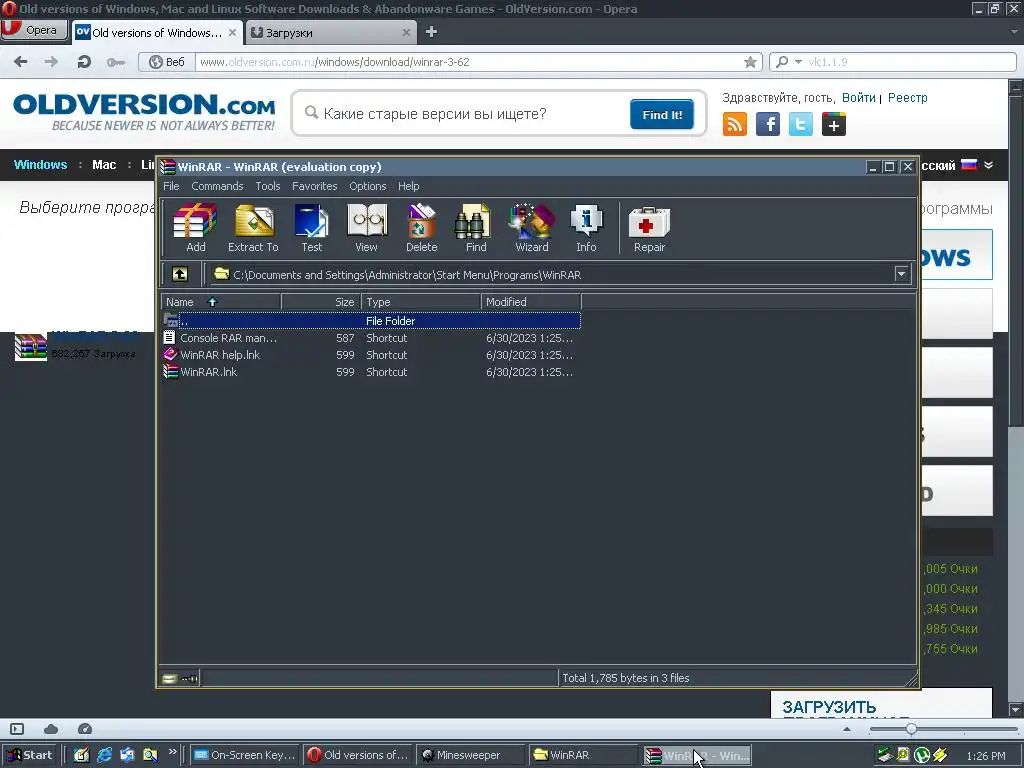Expand the language chevron next to Russian flag

coord(989,165)
